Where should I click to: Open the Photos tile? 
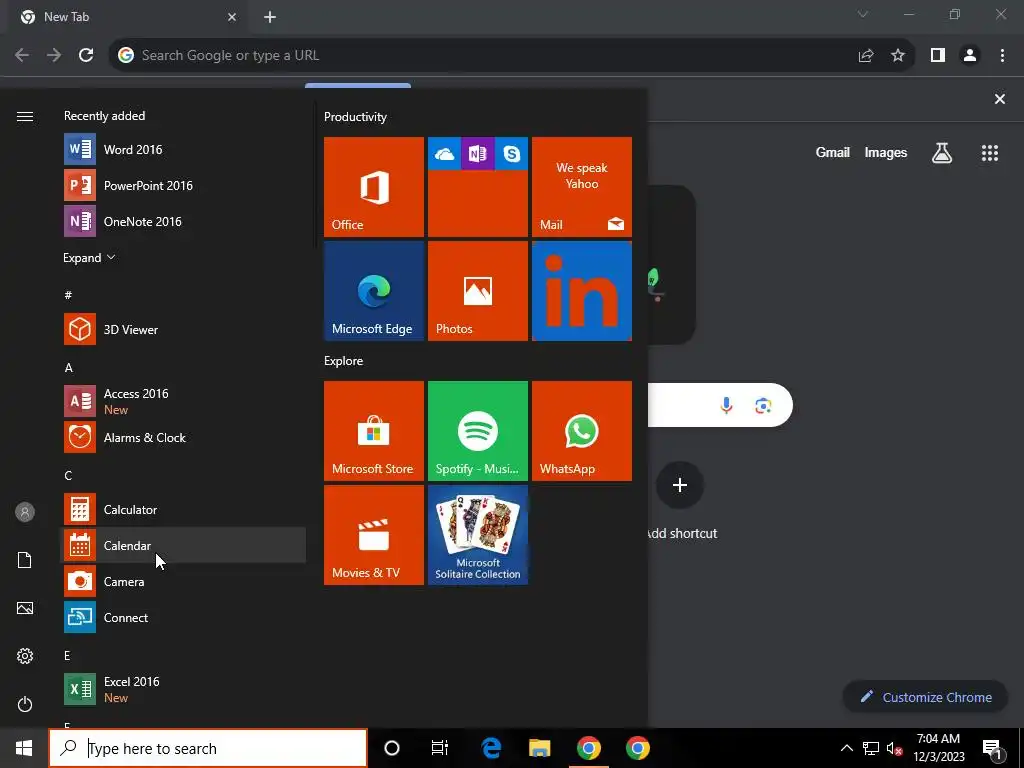point(477,291)
